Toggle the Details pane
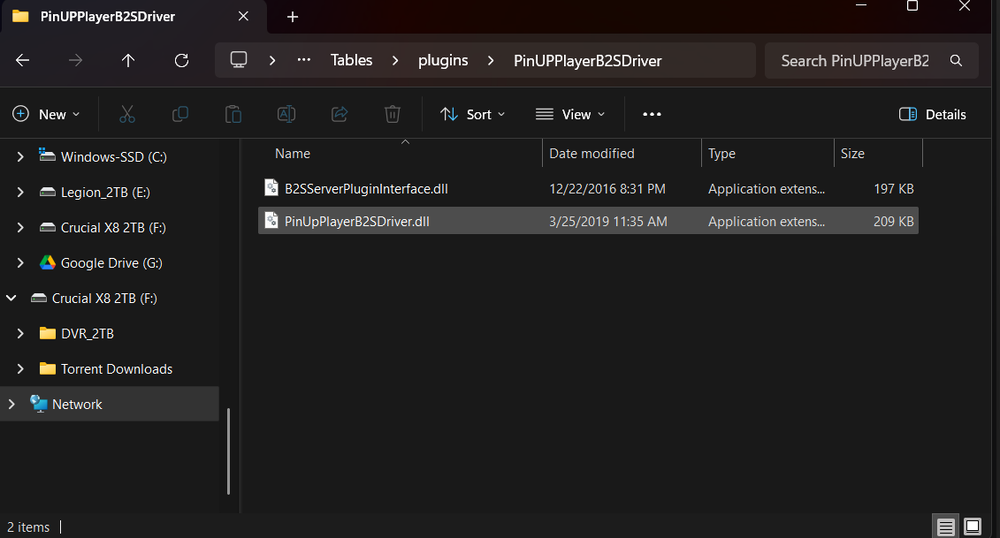The image size is (1000, 538). click(932, 114)
